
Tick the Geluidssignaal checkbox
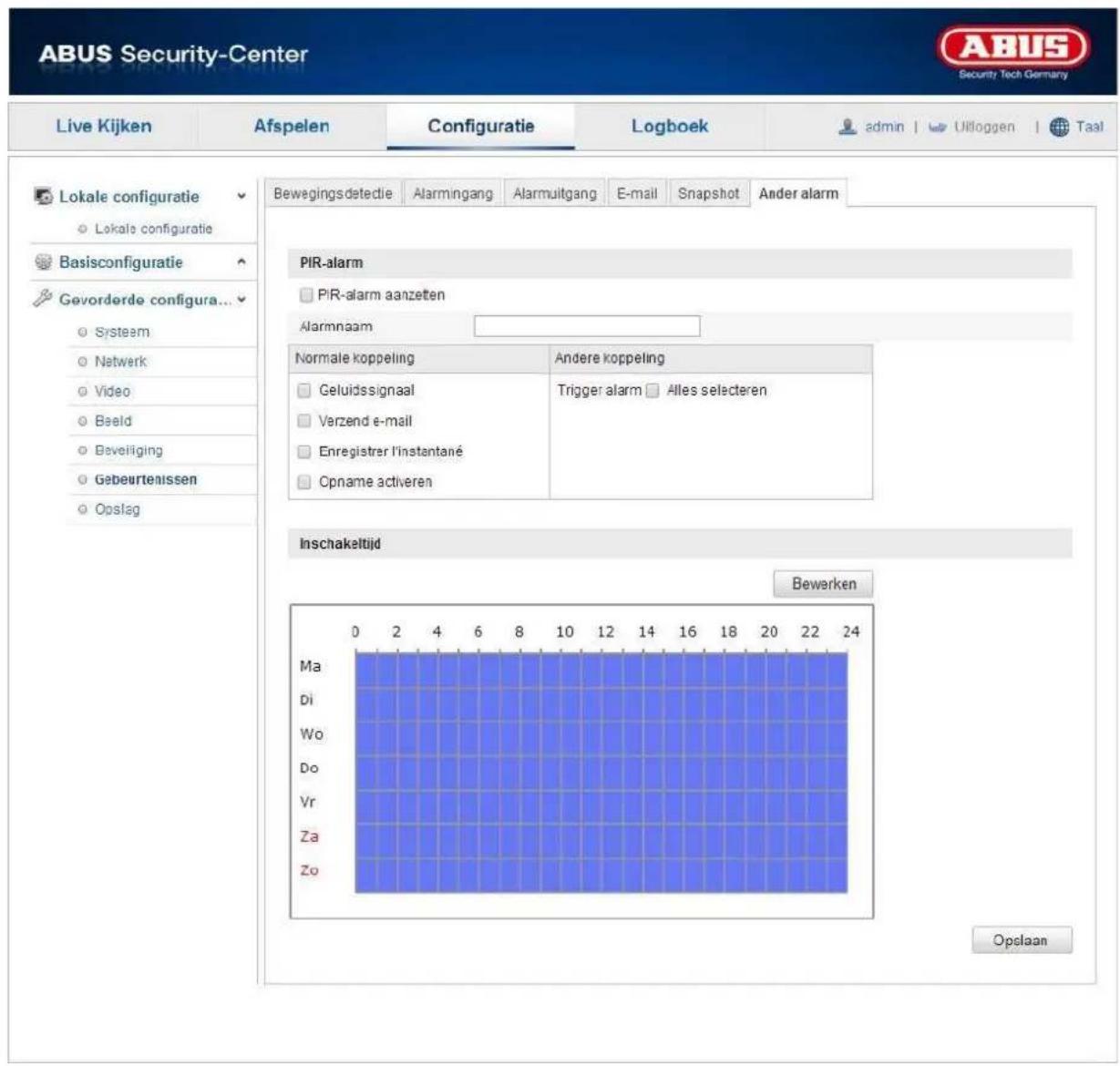(304, 391)
